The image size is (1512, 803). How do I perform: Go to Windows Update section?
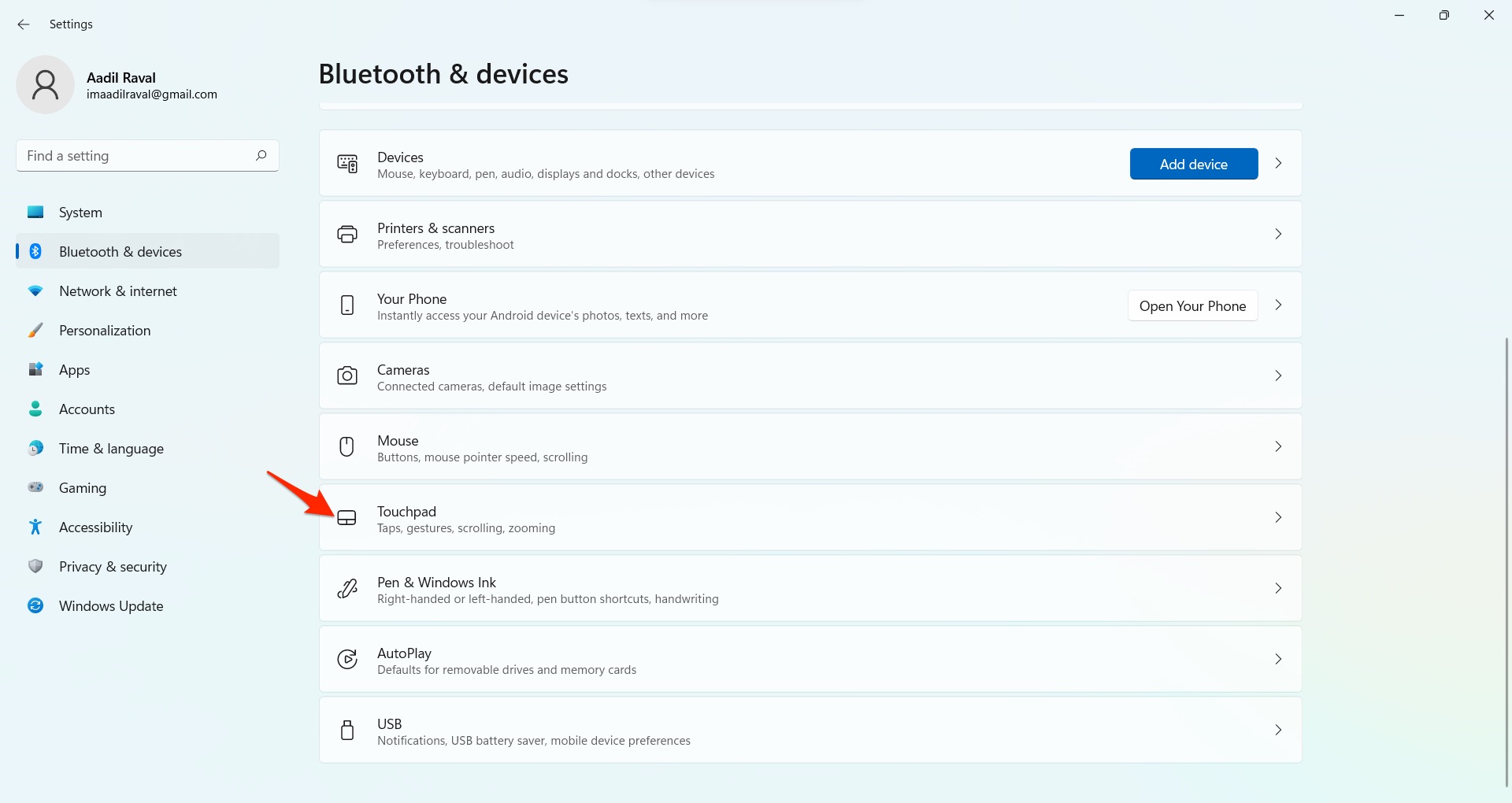point(111,606)
